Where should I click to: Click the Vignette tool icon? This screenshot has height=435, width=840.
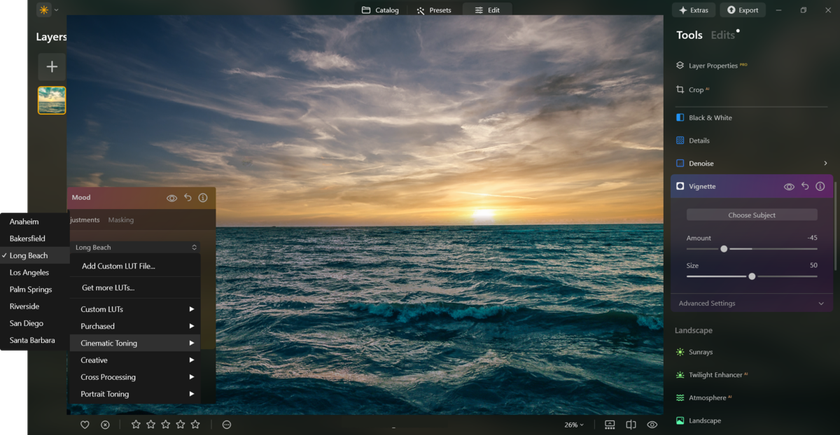pos(680,186)
